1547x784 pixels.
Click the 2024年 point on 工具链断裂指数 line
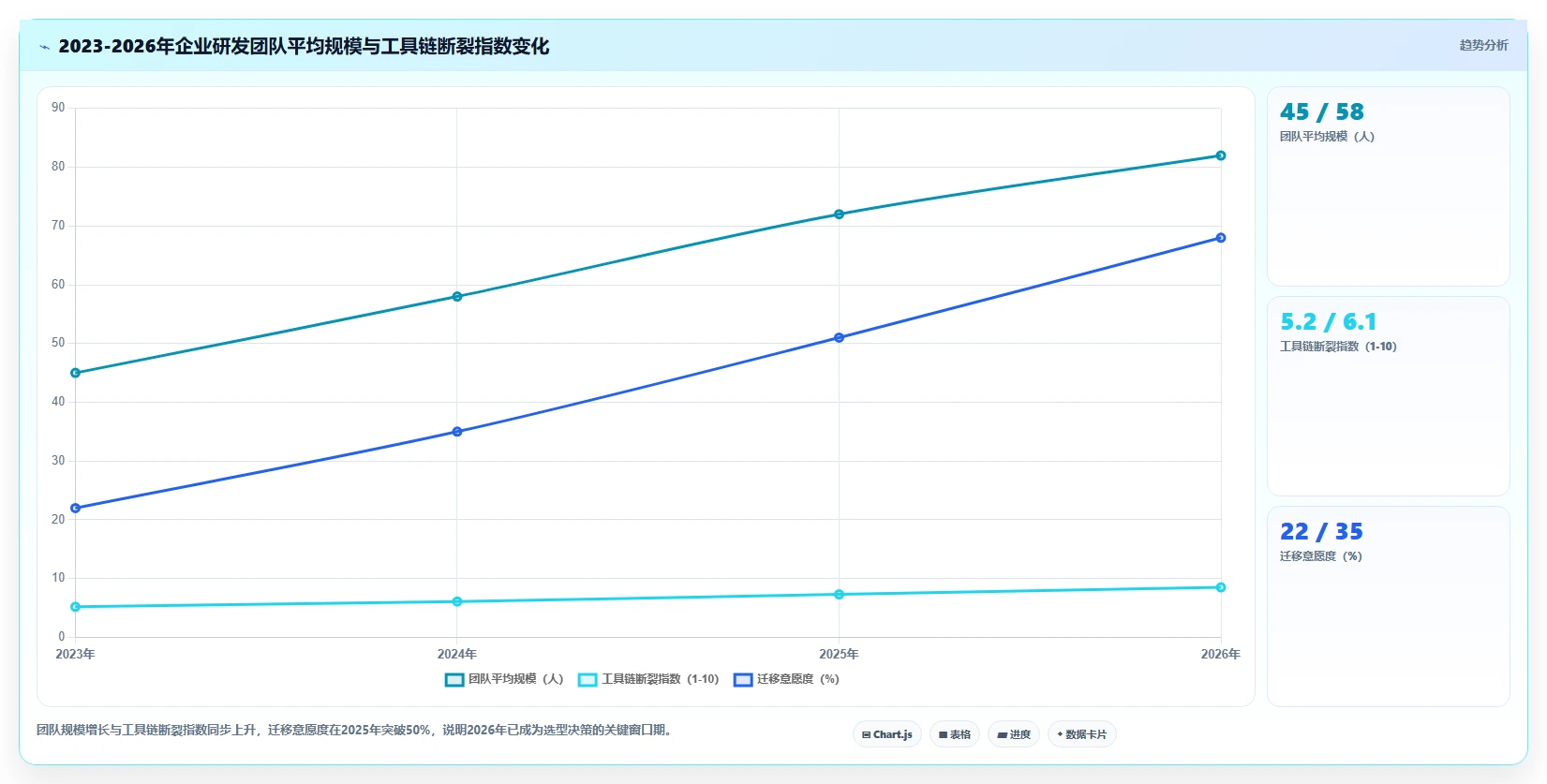point(457,601)
